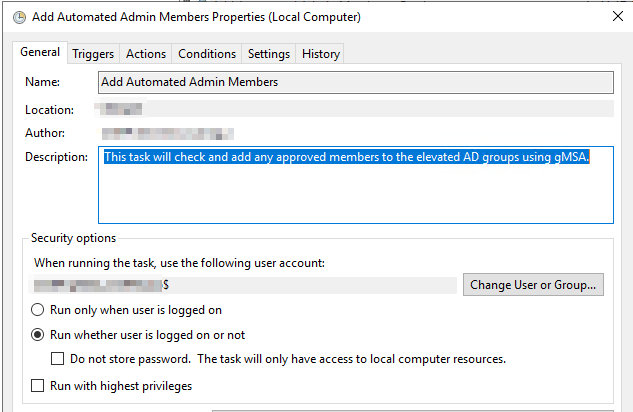Click the dialog title text
633x412 pixels.
point(196,17)
